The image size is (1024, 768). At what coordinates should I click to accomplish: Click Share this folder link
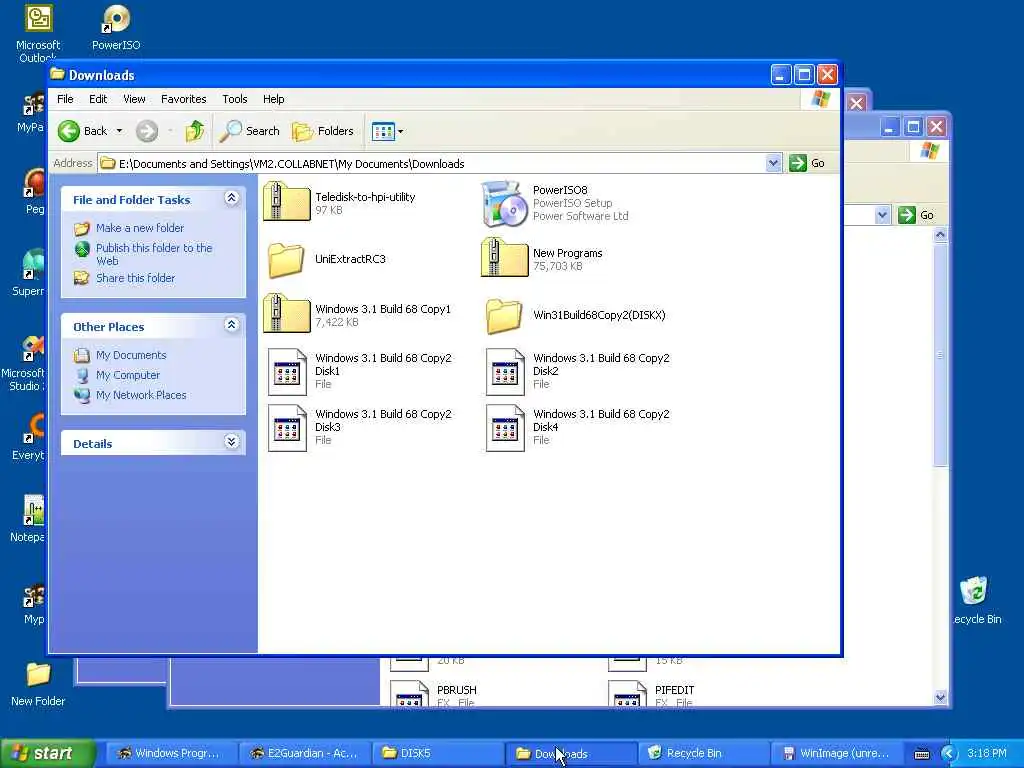click(135, 278)
